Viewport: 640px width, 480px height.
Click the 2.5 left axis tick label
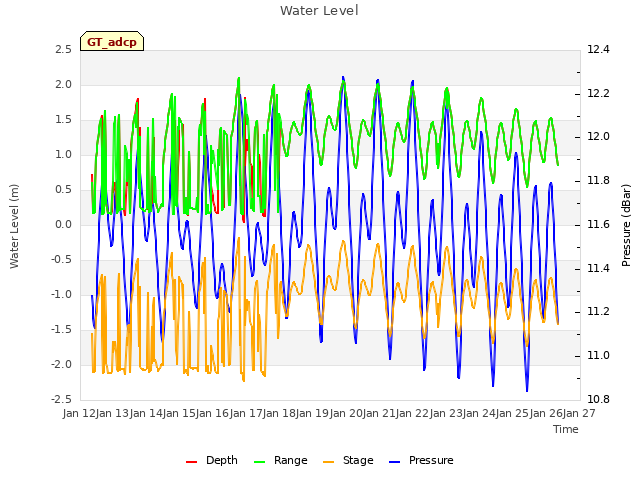63,49
